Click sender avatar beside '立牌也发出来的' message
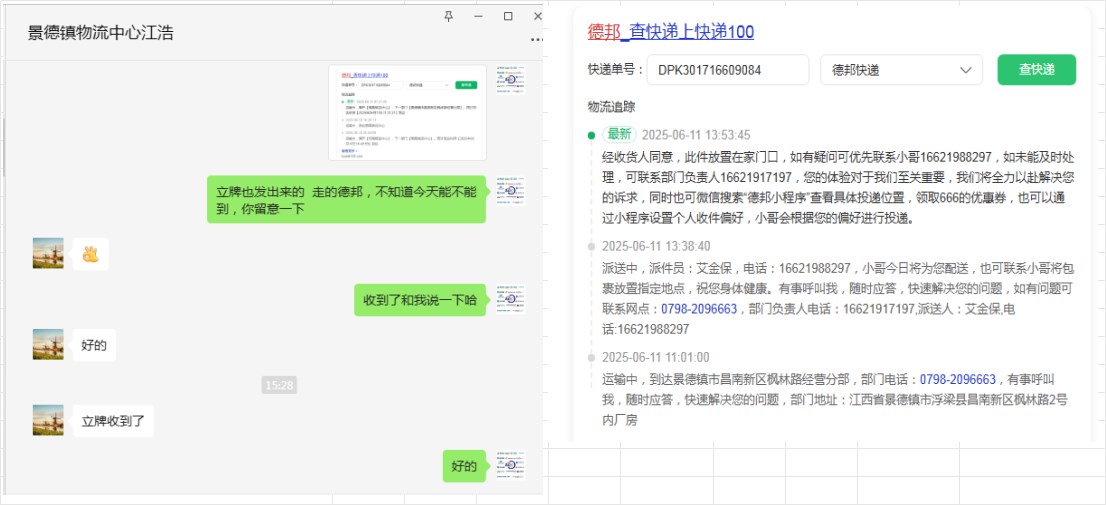The width and height of the screenshot is (1106, 505). point(510,190)
